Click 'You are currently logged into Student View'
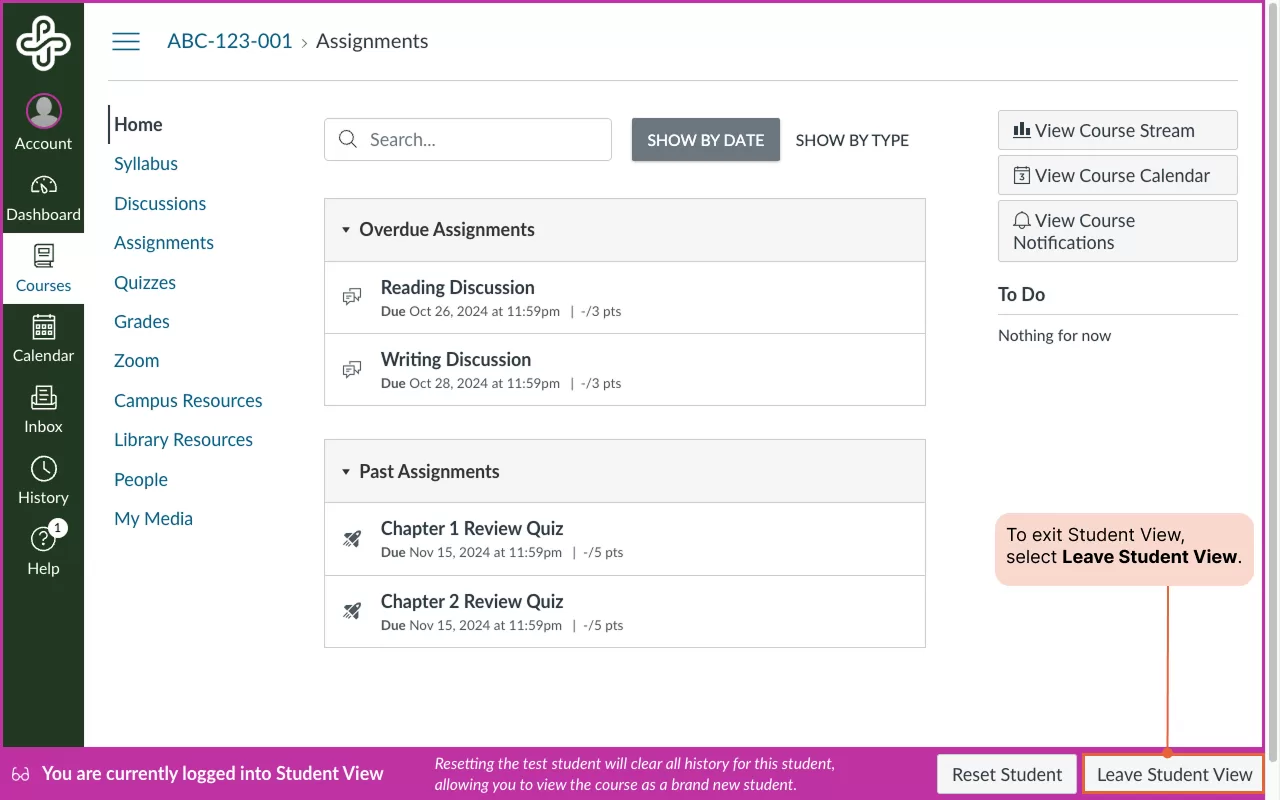Screen dimensions: 1280x800 click(213, 773)
